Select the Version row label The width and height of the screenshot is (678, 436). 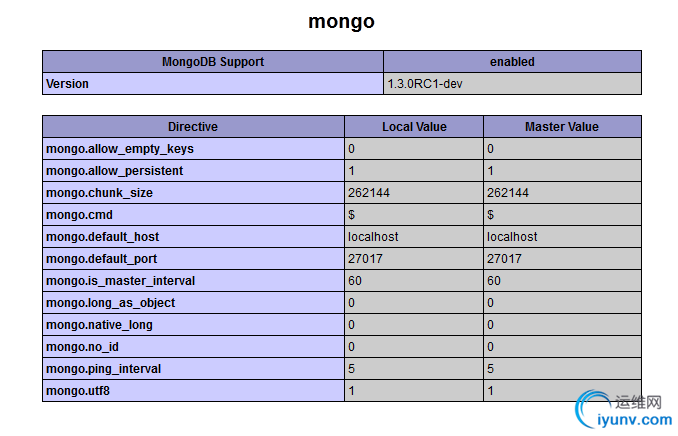(x=213, y=84)
